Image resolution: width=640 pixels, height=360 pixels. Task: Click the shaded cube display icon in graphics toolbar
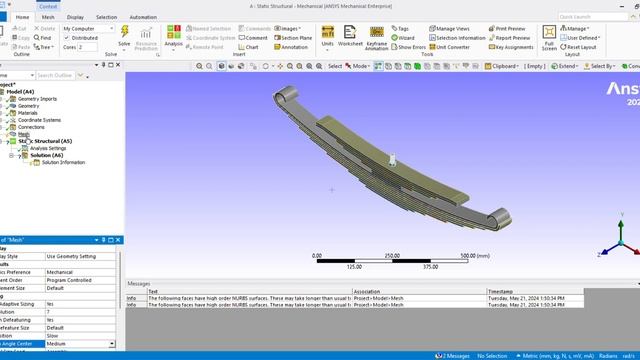point(221,66)
